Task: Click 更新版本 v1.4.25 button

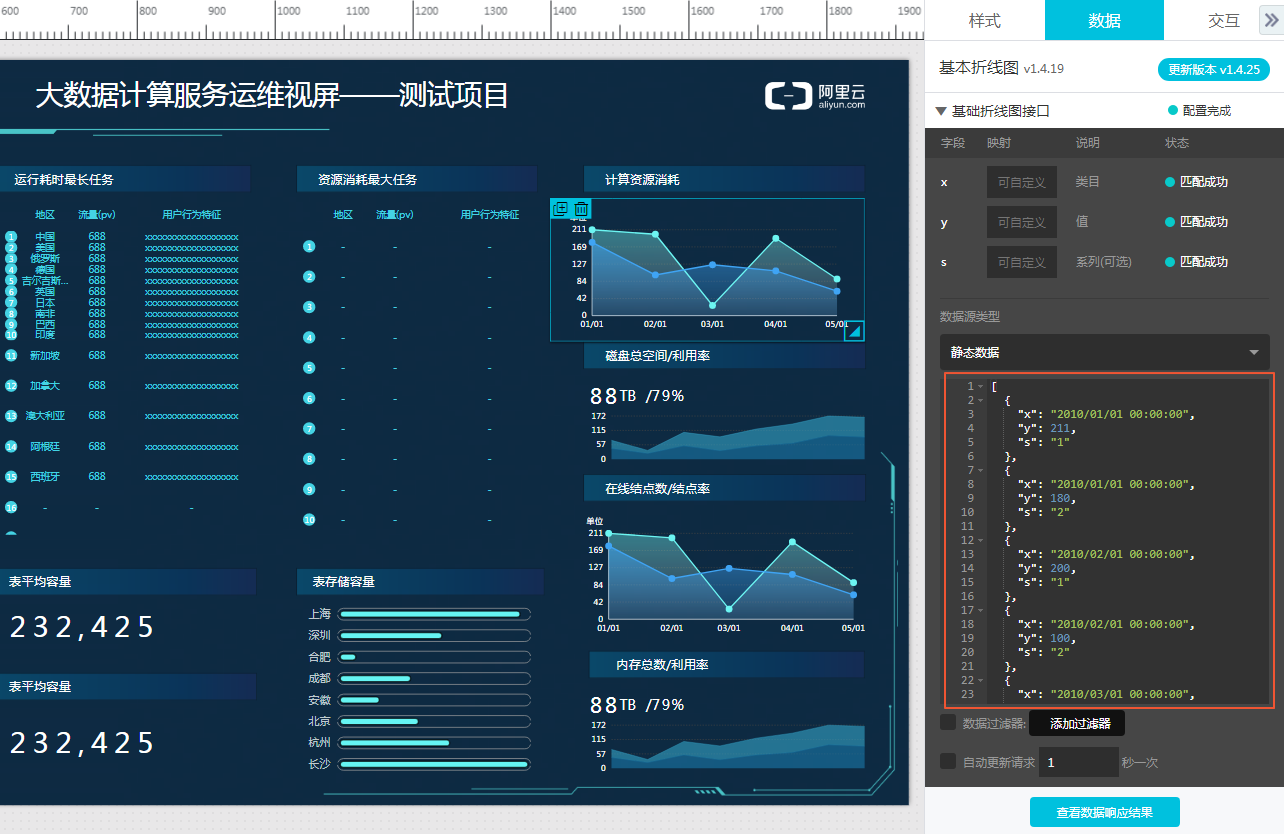Action: [x=1213, y=70]
